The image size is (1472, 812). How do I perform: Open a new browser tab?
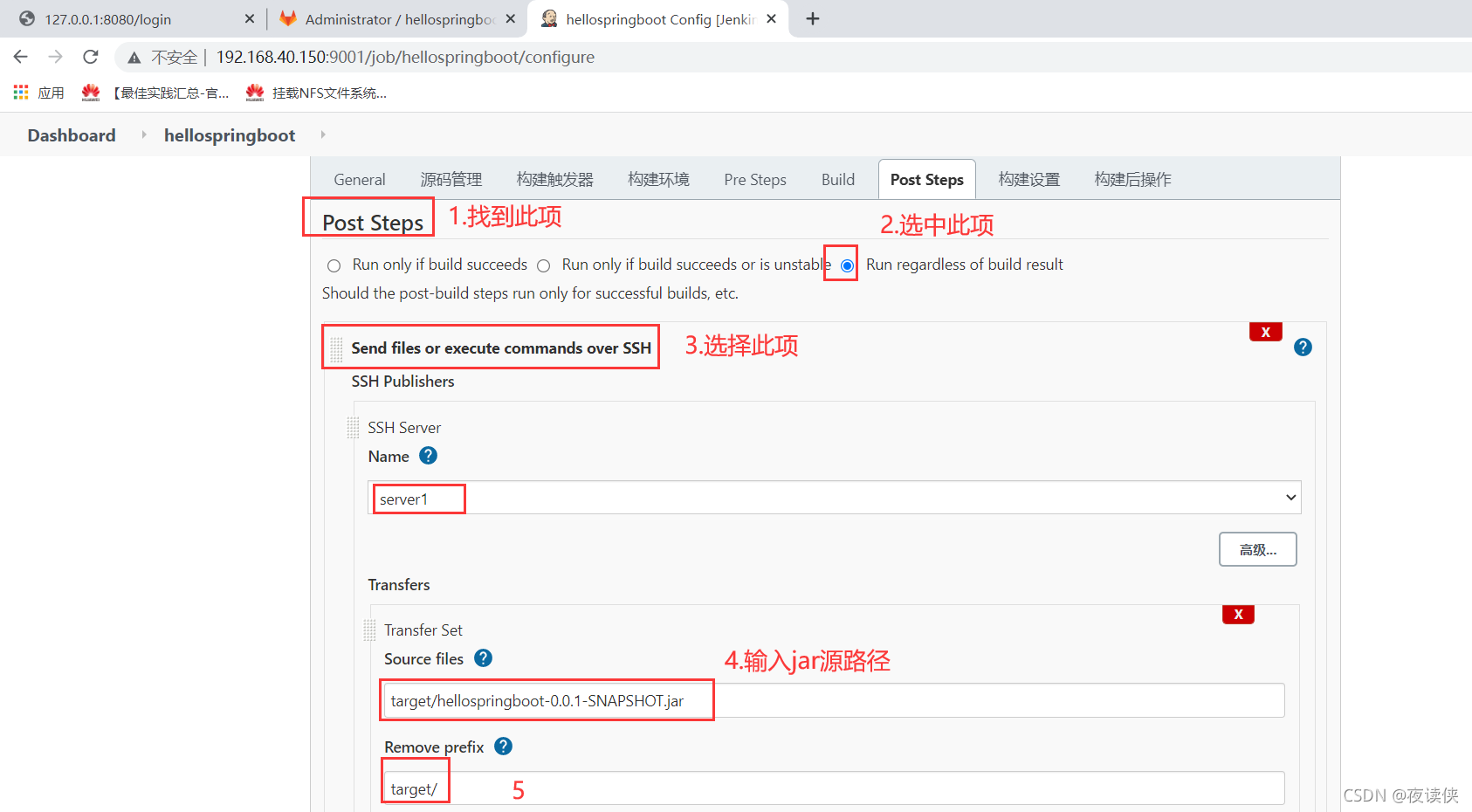click(813, 18)
